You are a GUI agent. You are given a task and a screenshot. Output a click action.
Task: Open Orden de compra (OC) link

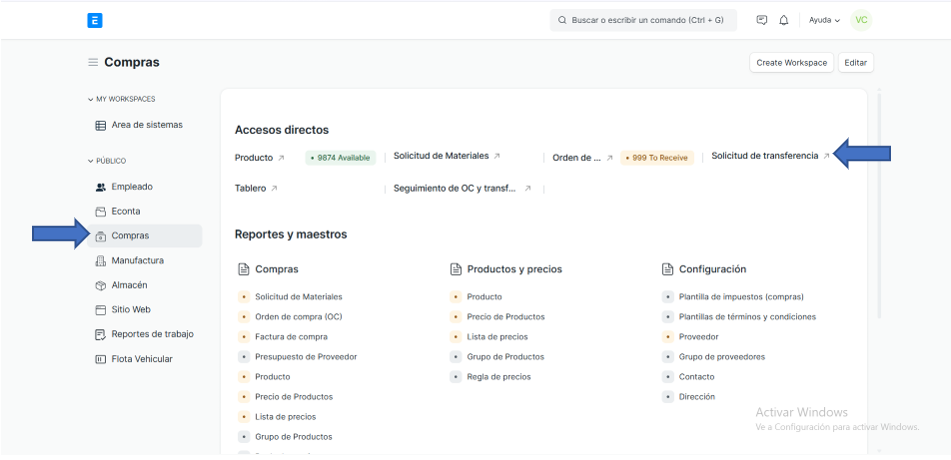pos(299,317)
